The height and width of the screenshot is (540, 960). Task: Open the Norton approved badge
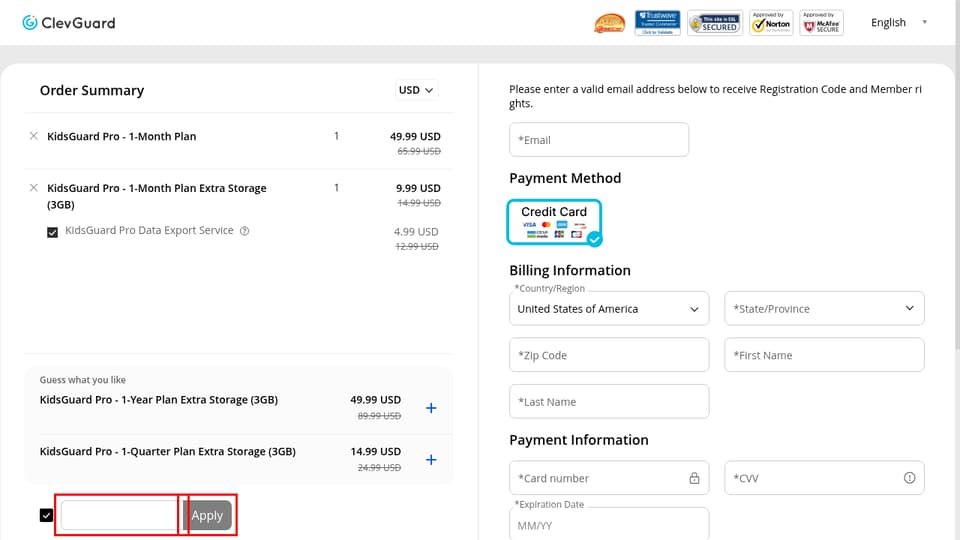(x=771, y=23)
